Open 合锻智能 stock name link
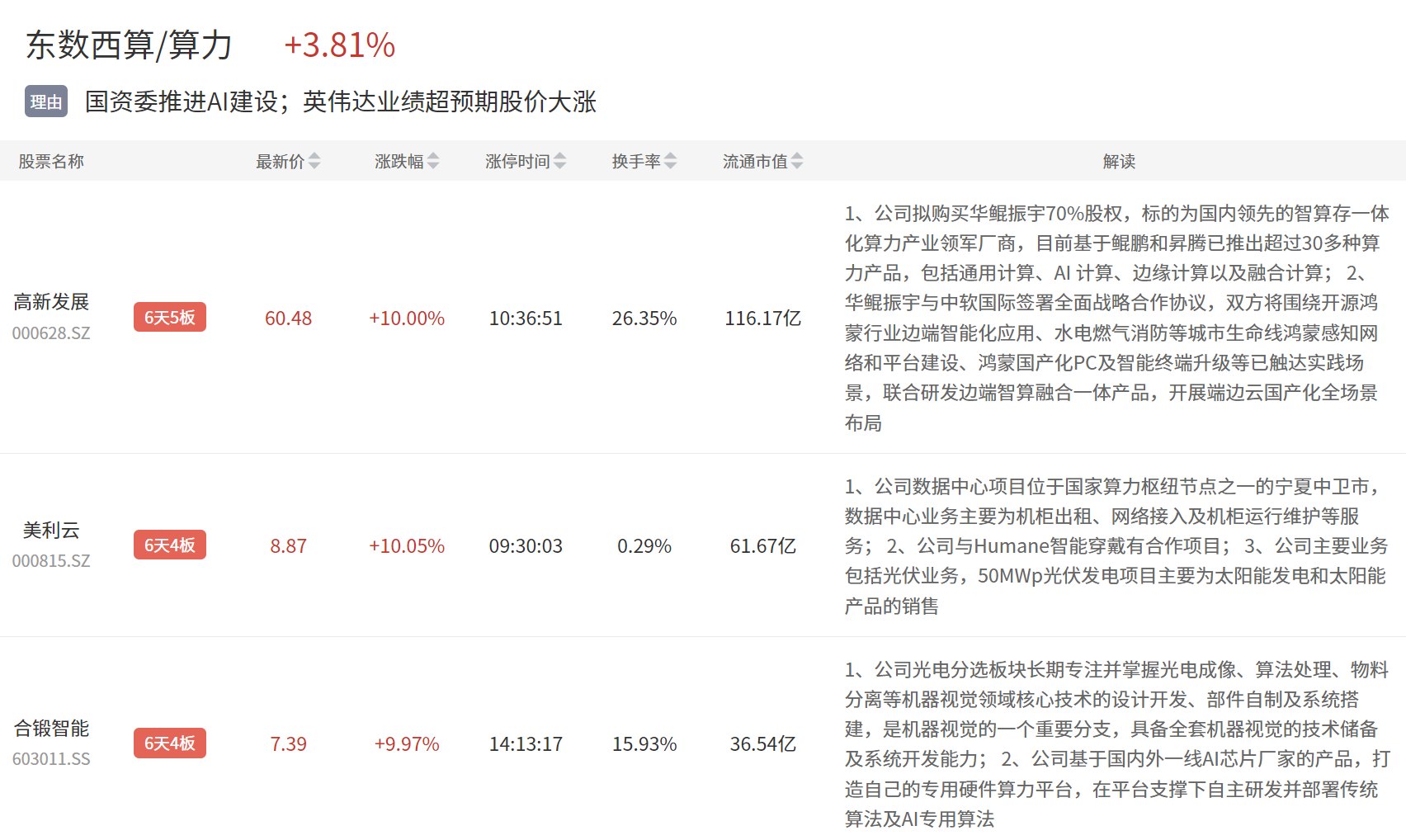1406x840 pixels. (51, 728)
